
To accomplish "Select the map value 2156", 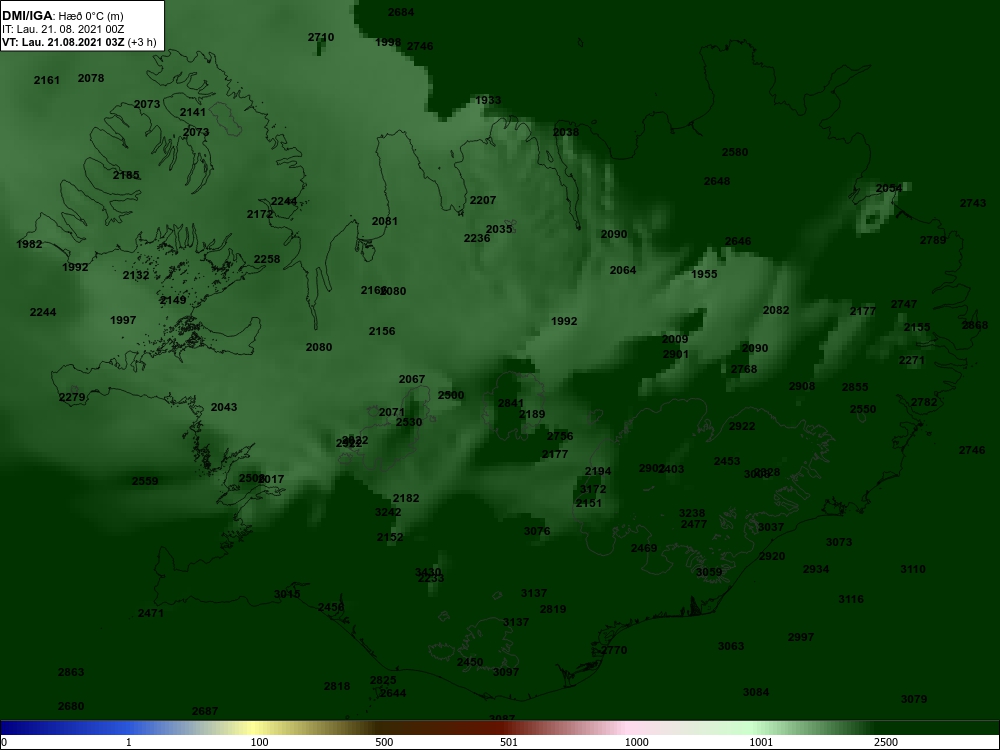I will (381, 331).
